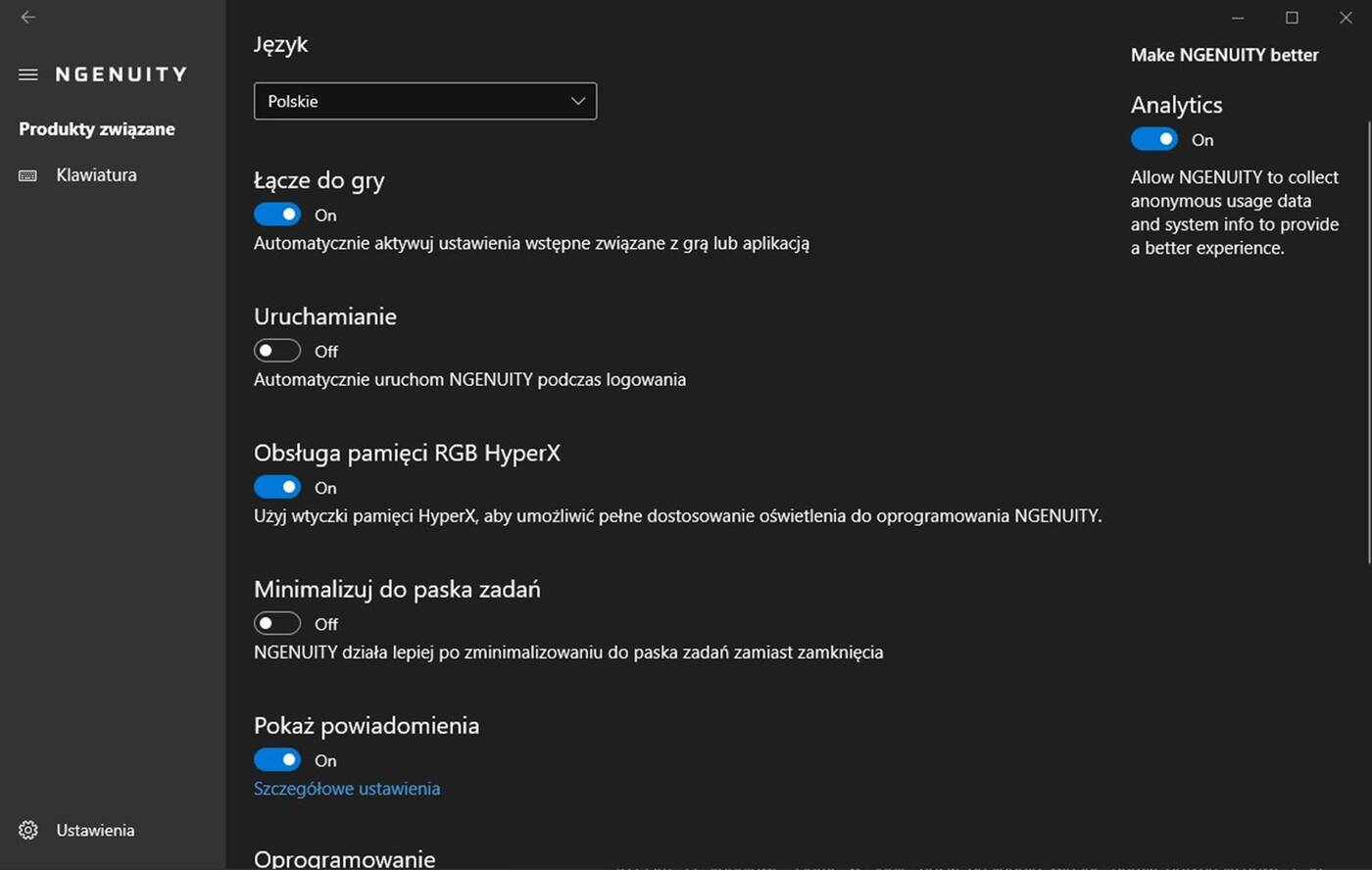Turn off Obsługa pamięci RGB HyperX
The width and height of the screenshot is (1372, 870).
tap(277, 487)
